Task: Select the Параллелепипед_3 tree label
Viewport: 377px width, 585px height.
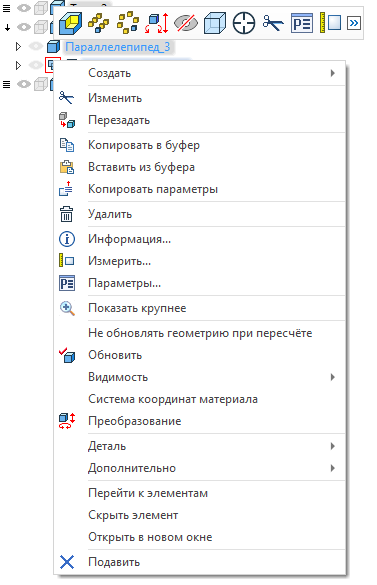Action: point(118,47)
